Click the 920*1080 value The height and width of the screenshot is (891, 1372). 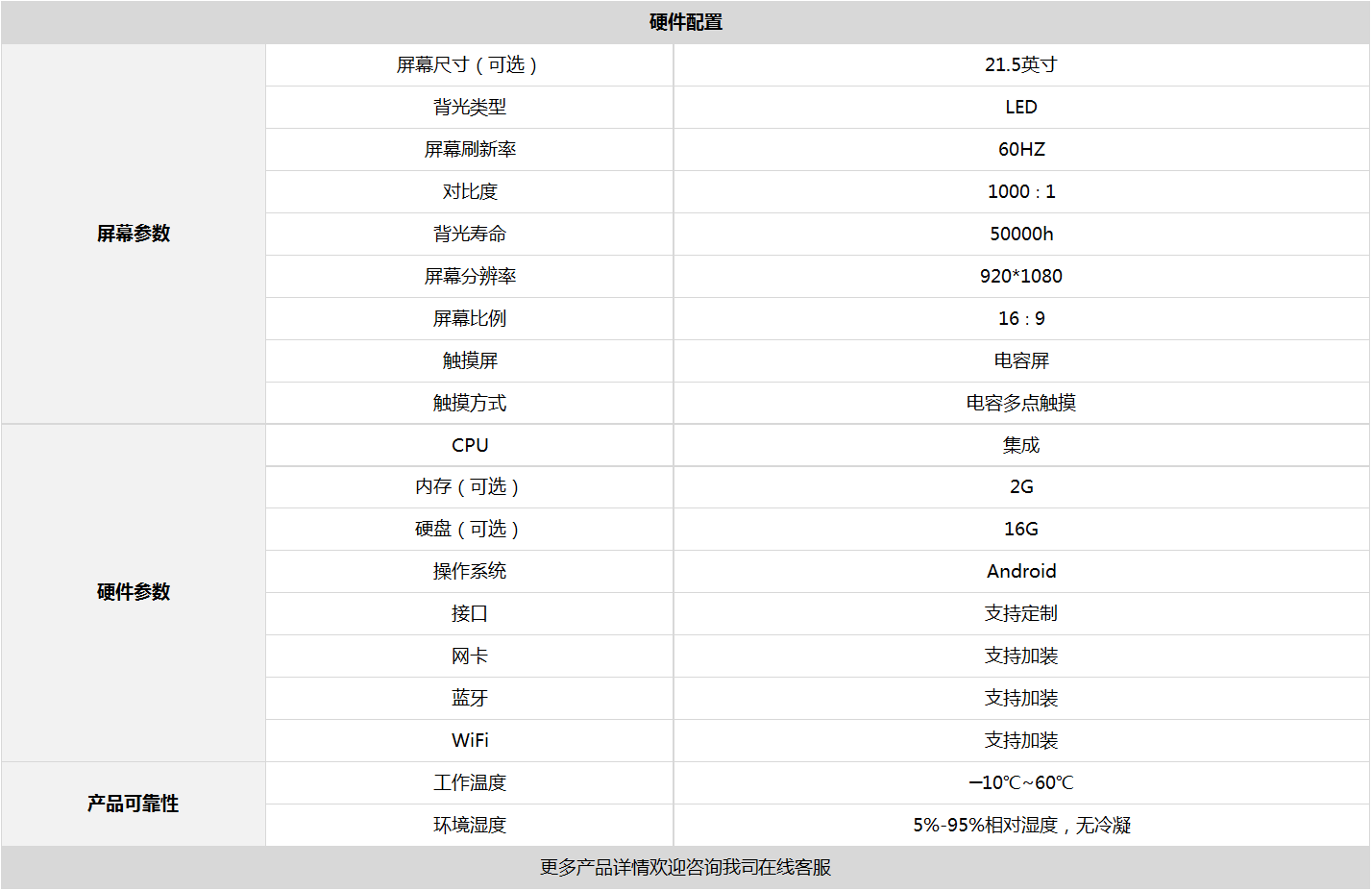click(1021, 276)
